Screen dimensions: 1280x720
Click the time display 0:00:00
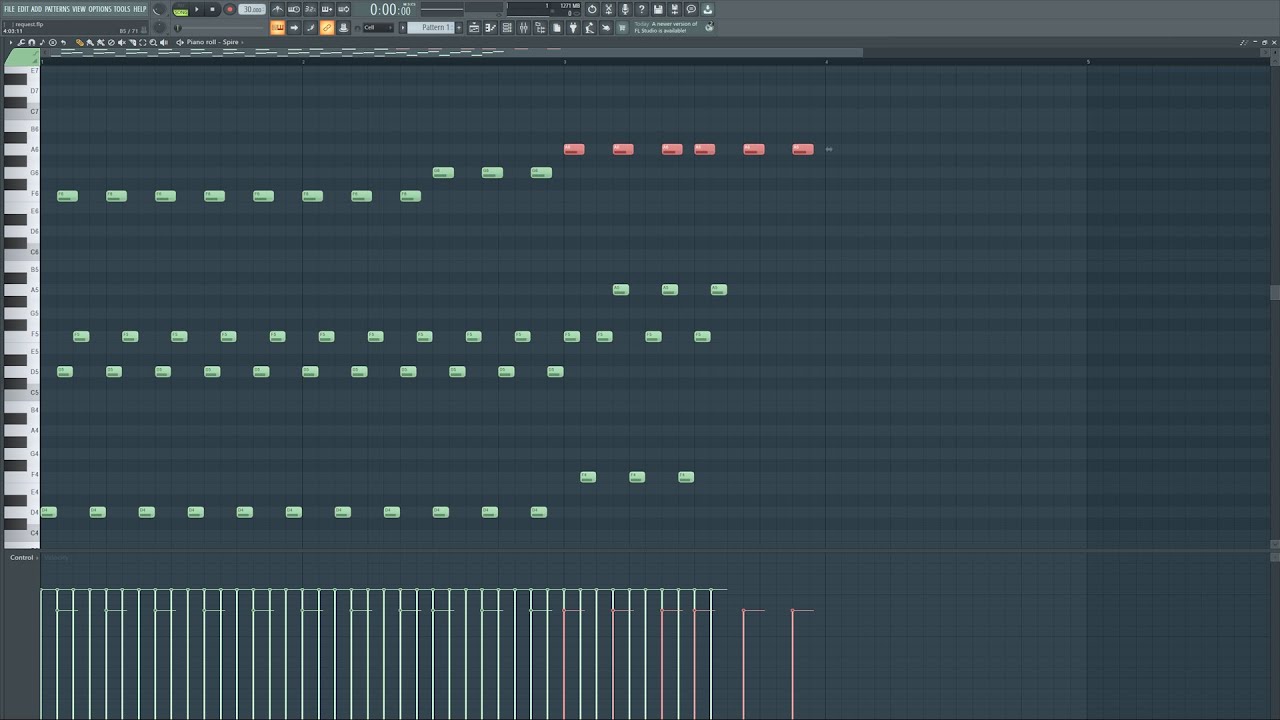390,10
